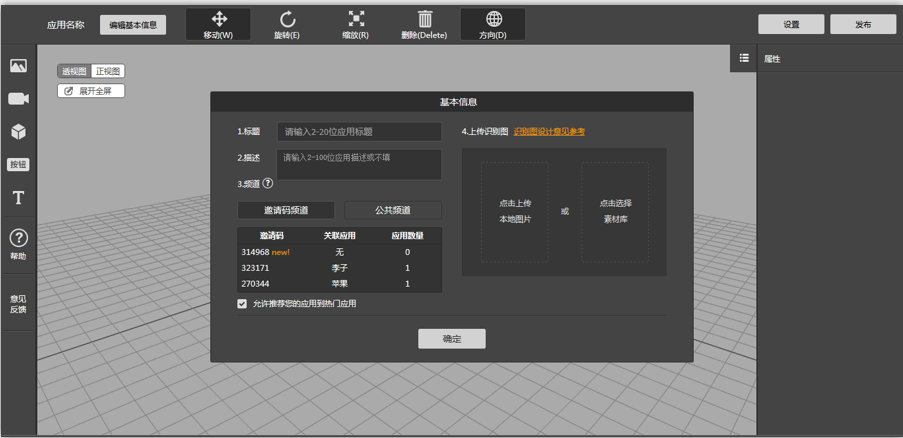Toggle 允许推荐您的应用到热门应用 checkbox
Image resolution: width=903 pixels, height=438 pixels.
(242, 303)
